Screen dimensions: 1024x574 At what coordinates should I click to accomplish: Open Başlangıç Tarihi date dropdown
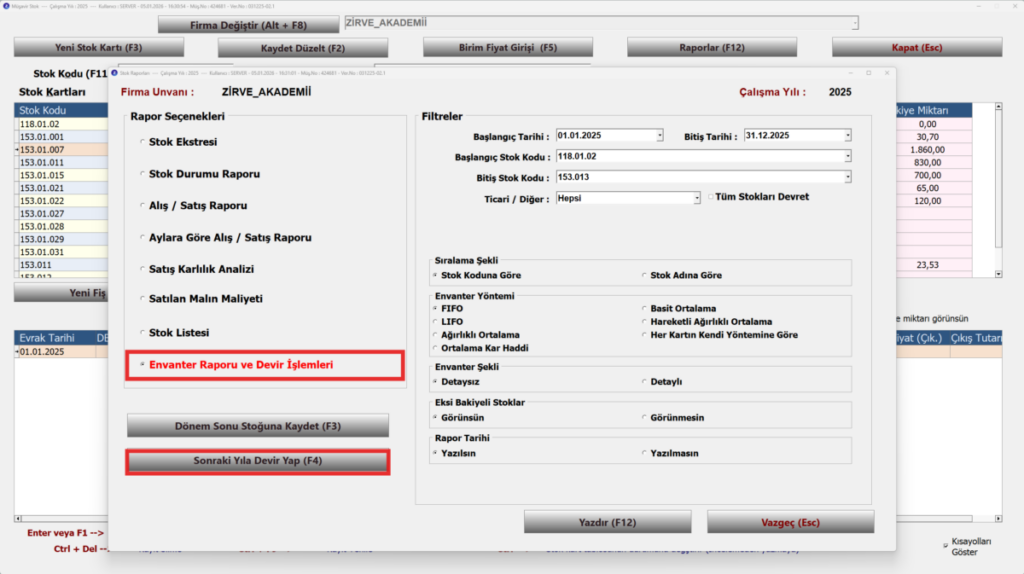[660, 135]
